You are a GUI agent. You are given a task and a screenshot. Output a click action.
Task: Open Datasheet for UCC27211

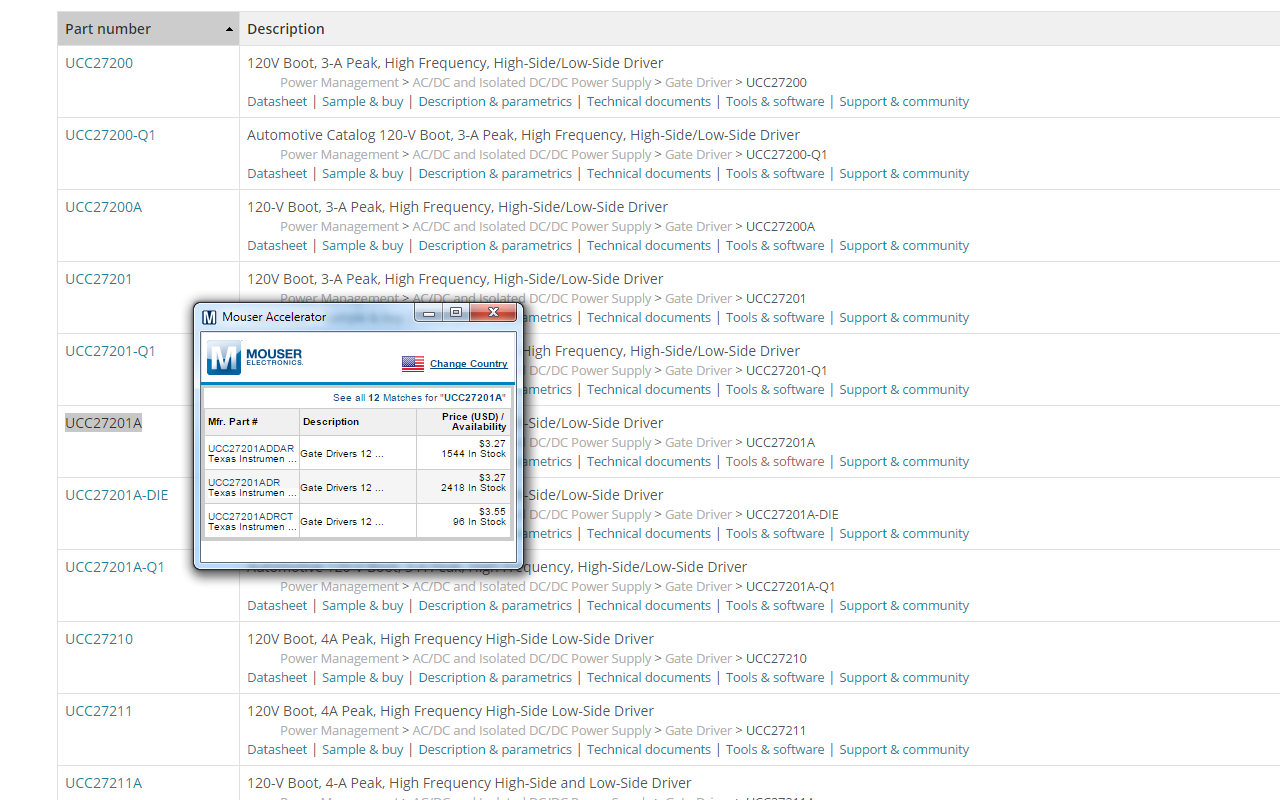tap(277, 750)
